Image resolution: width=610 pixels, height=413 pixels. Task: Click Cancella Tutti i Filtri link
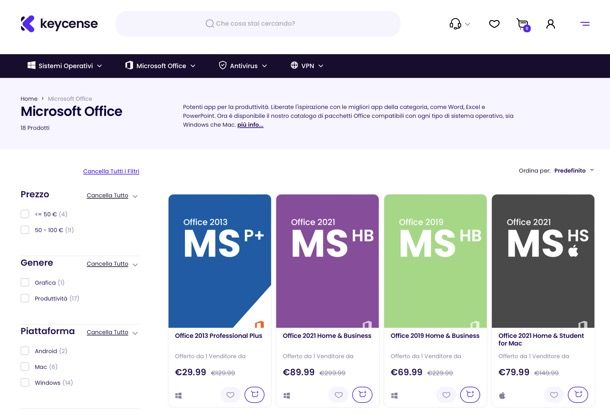tap(111, 171)
